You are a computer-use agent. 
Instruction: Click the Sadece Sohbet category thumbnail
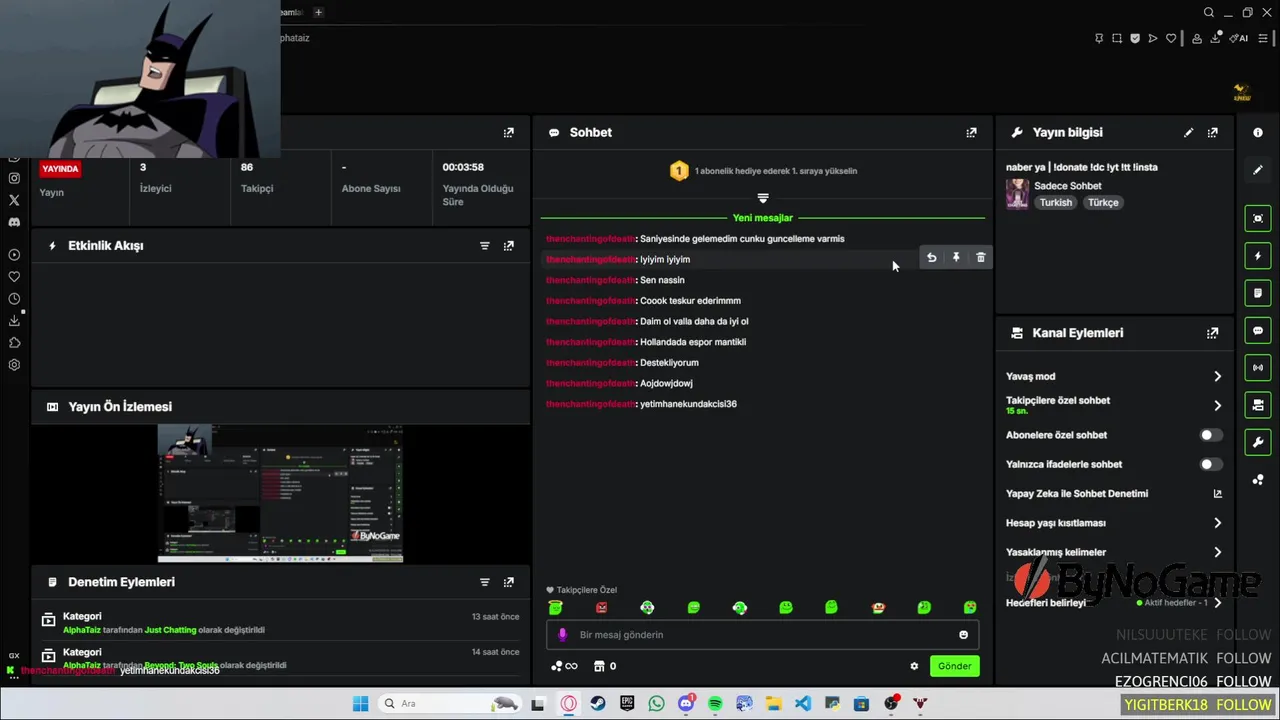[x=1017, y=194]
